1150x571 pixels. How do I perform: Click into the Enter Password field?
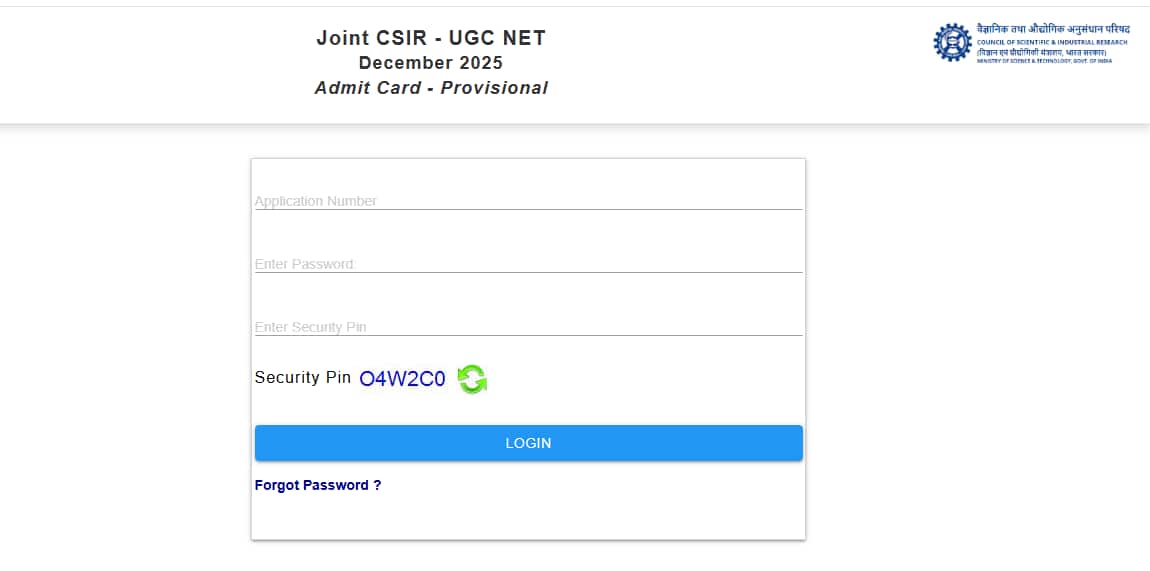(528, 263)
